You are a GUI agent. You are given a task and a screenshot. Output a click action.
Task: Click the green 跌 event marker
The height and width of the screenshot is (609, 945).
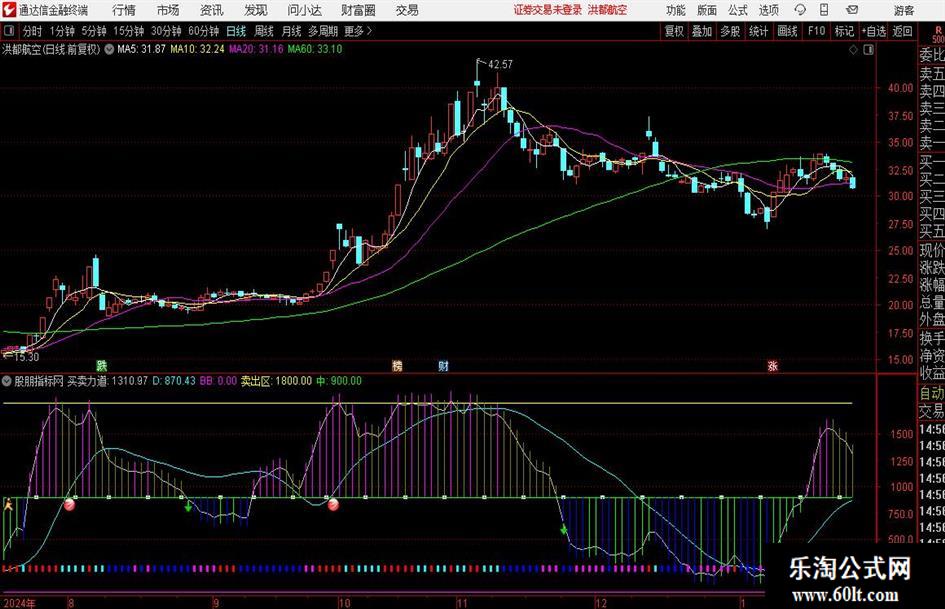pos(102,365)
